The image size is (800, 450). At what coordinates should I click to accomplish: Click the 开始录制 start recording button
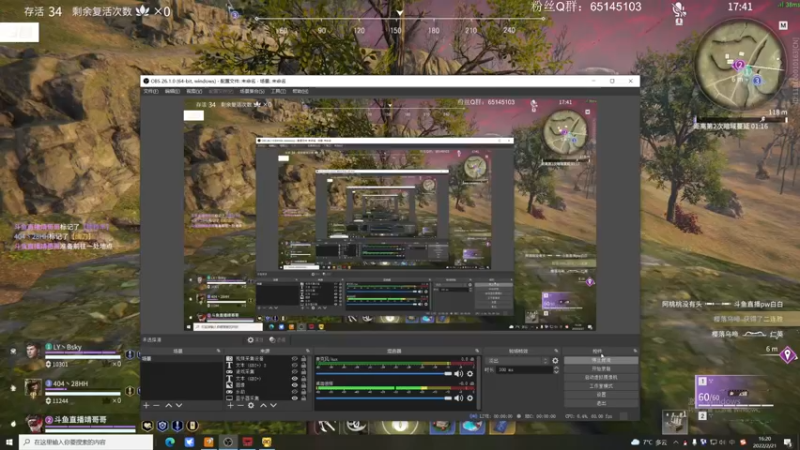601,369
